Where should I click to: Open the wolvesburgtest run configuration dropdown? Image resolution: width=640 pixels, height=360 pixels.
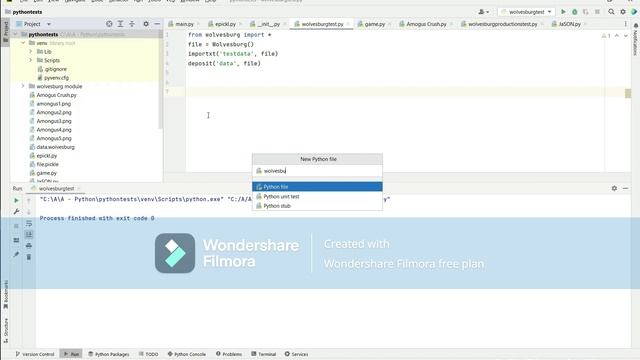(527, 12)
